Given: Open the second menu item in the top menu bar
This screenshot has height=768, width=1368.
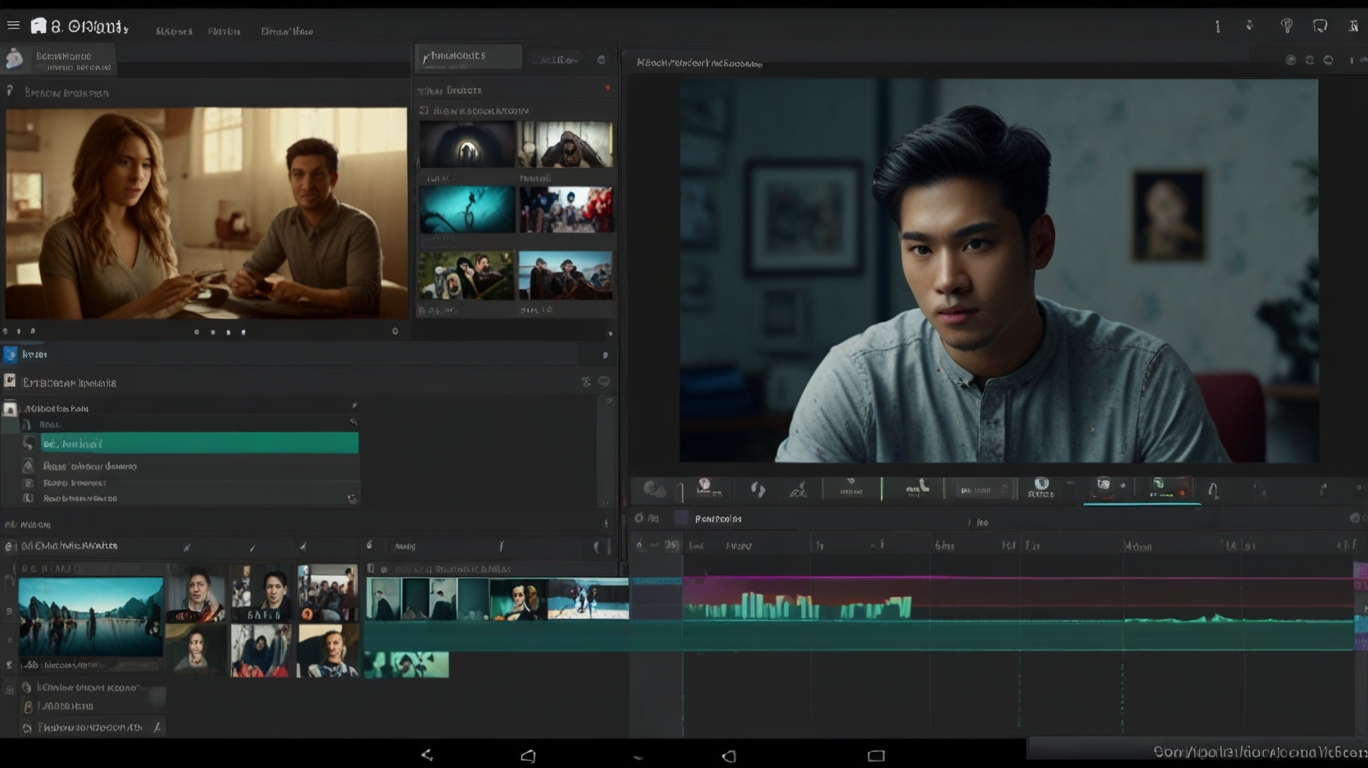Looking at the screenshot, I should tap(225, 31).
